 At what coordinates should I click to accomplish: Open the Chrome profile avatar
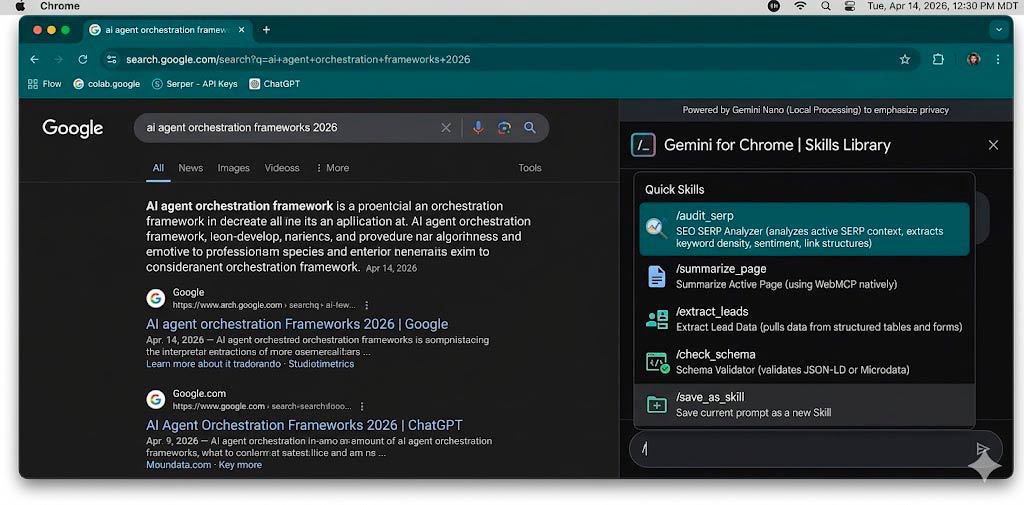[973, 59]
